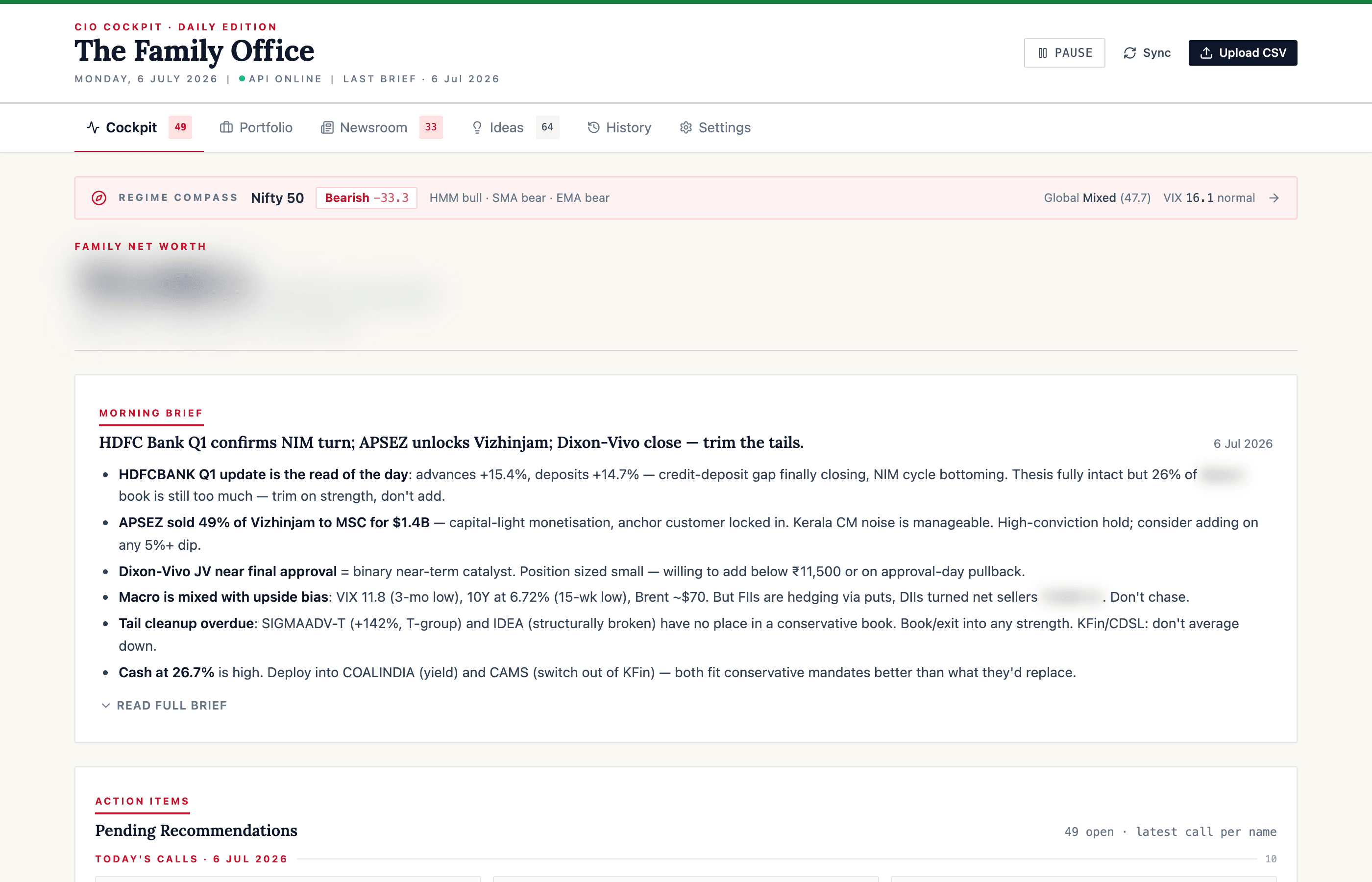Click the Bearish −33.3 badge
This screenshot has width=1372, height=882.
click(367, 197)
